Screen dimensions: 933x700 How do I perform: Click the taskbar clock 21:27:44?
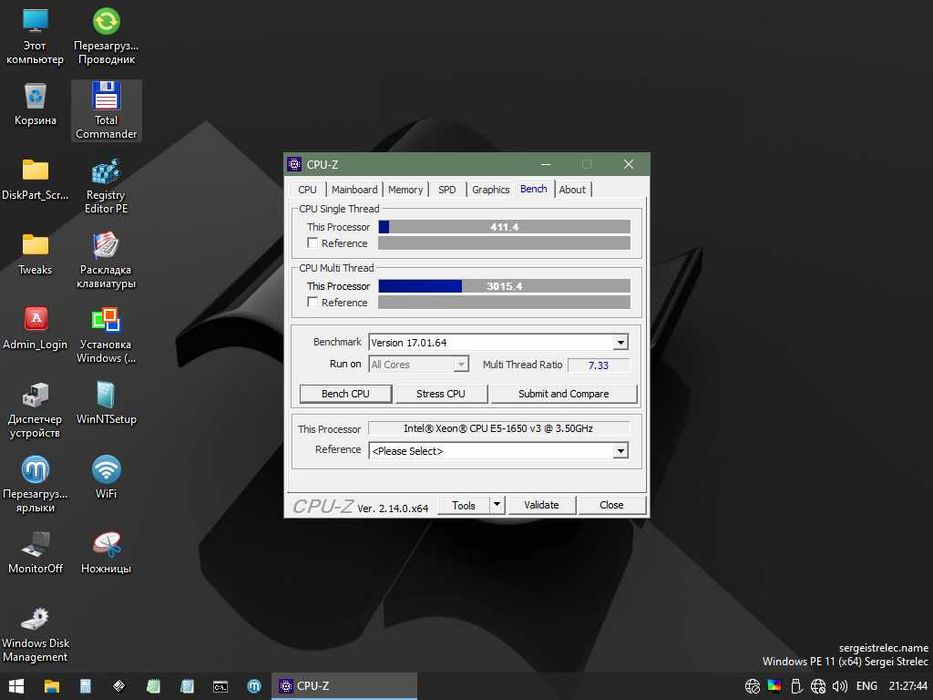908,686
